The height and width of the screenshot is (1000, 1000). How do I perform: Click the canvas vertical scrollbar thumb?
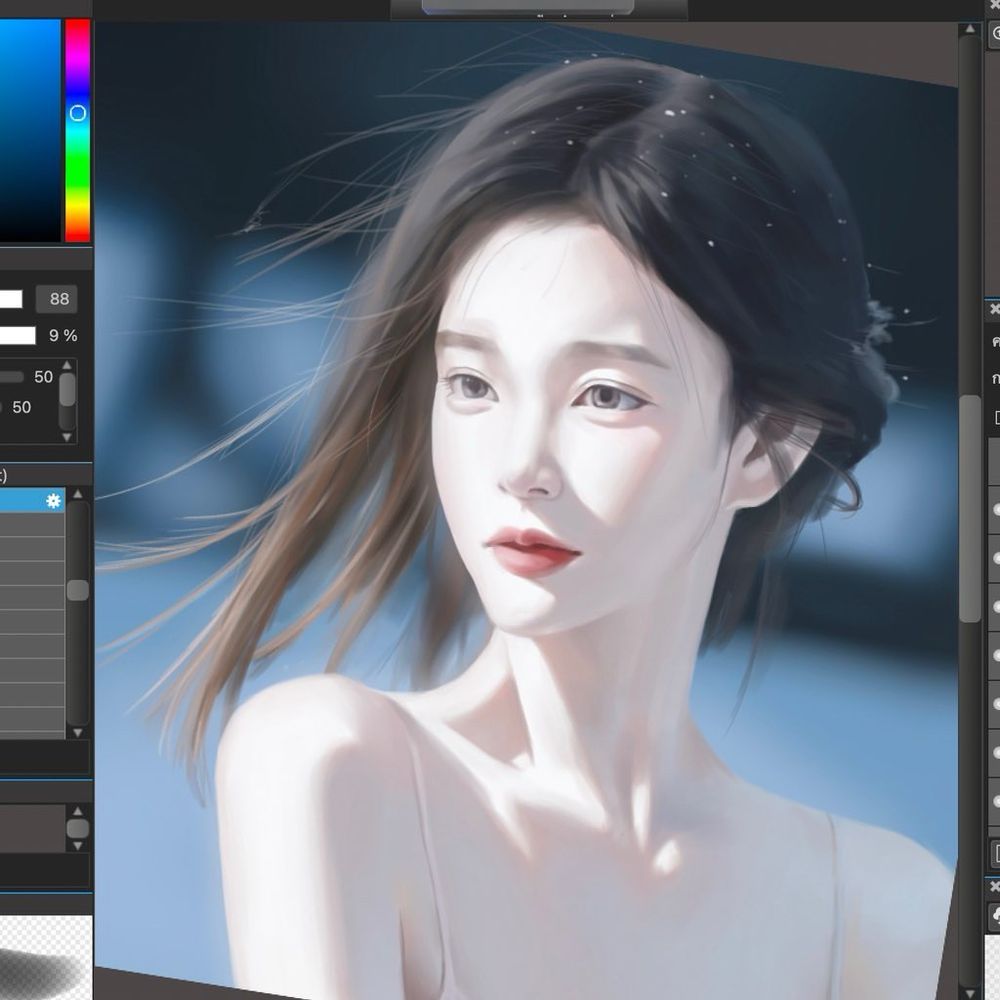click(970, 508)
